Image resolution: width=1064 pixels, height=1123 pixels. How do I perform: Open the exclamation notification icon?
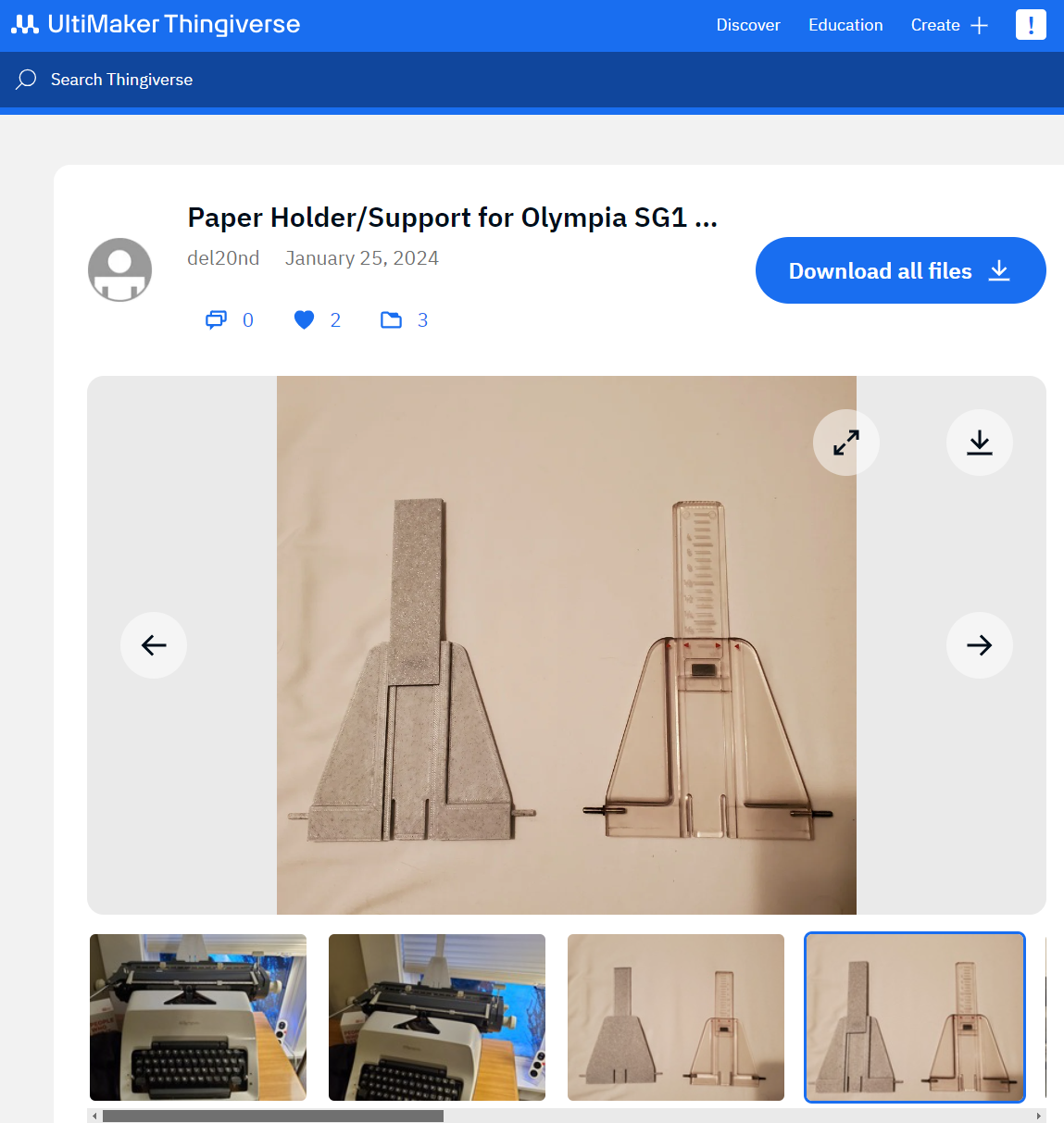pyautogui.click(x=1030, y=25)
